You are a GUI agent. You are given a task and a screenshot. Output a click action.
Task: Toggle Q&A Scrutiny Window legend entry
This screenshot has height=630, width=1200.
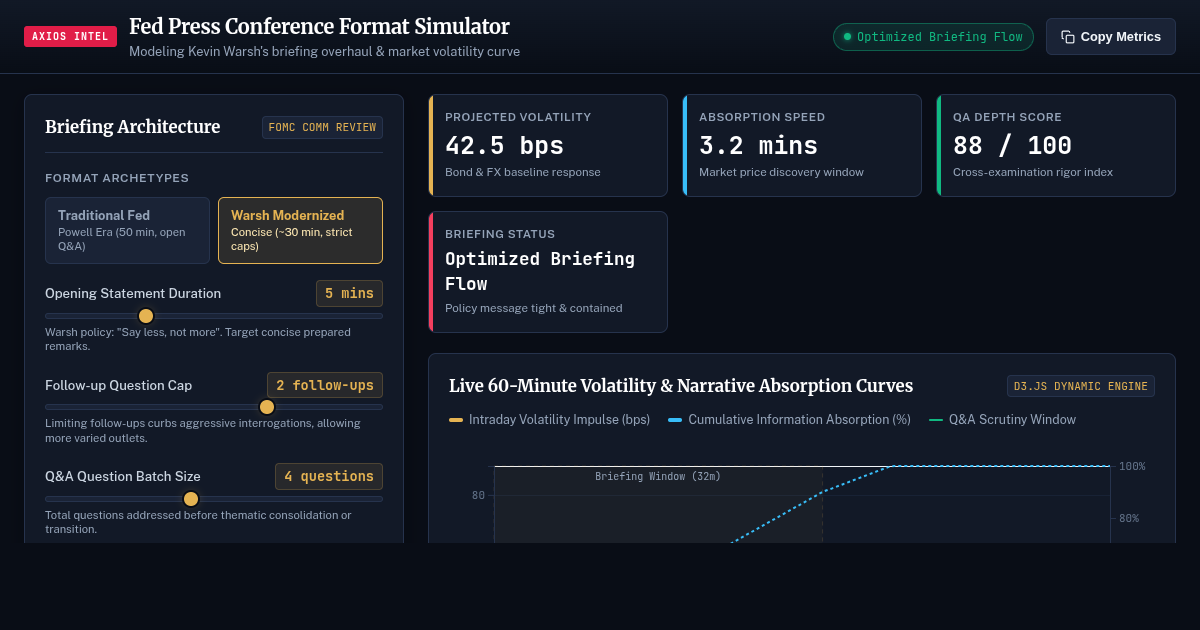point(1002,420)
